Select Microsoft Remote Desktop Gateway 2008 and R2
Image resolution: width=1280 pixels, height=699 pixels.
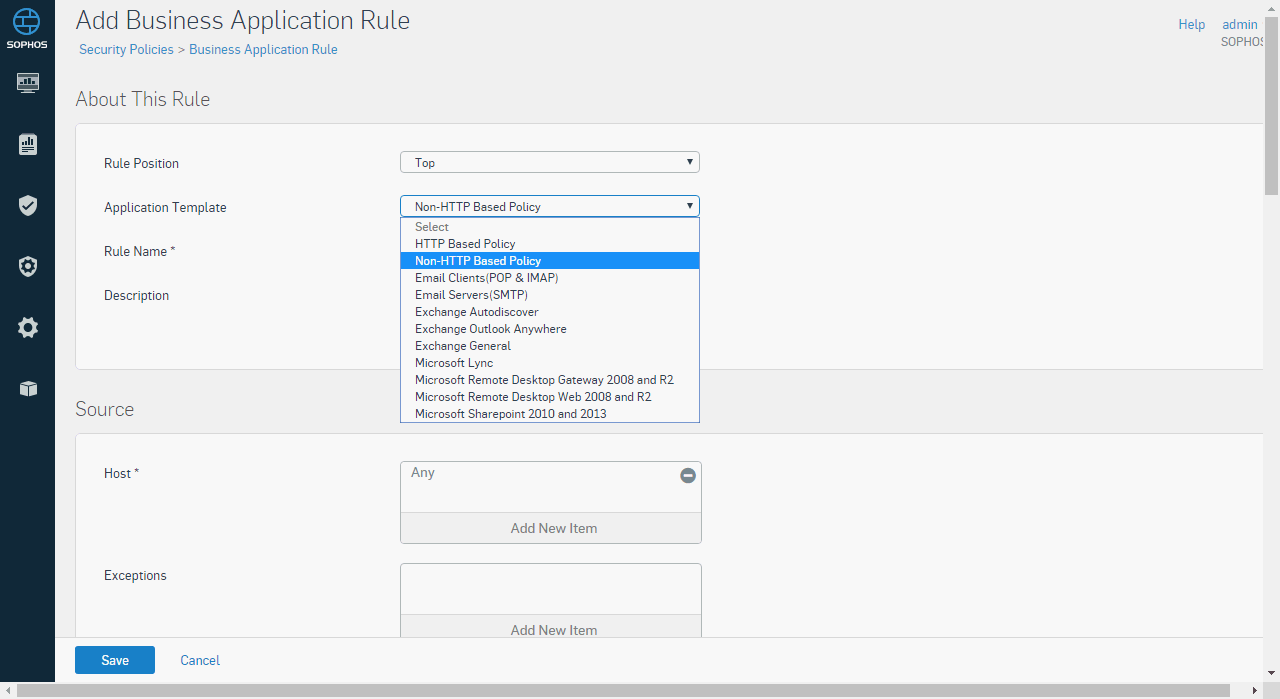pyautogui.click(x=550, y=380)
